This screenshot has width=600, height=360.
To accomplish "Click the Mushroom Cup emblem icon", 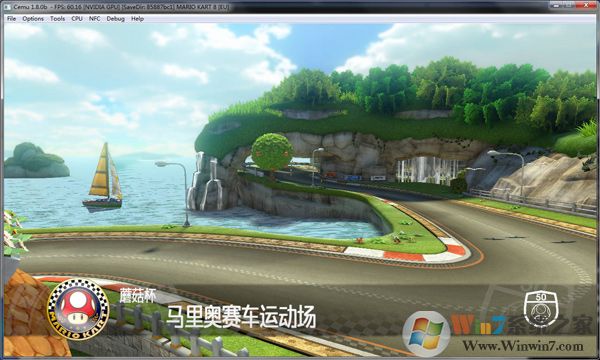I will tap(78, 309).
